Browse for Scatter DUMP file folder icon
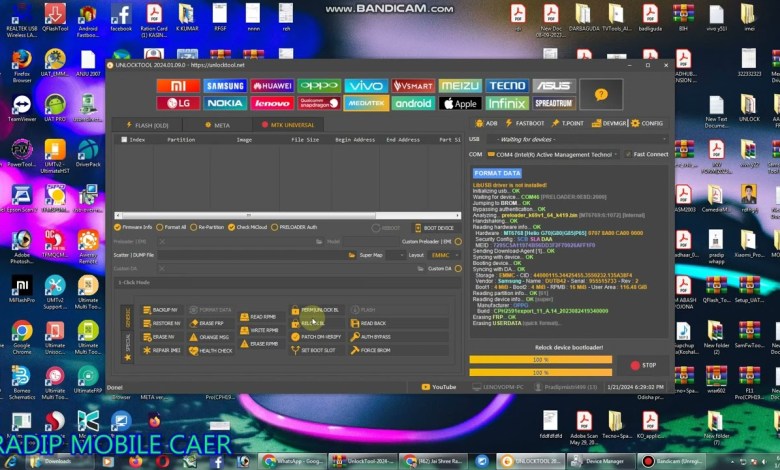780x470 pixels. point(352,255)
